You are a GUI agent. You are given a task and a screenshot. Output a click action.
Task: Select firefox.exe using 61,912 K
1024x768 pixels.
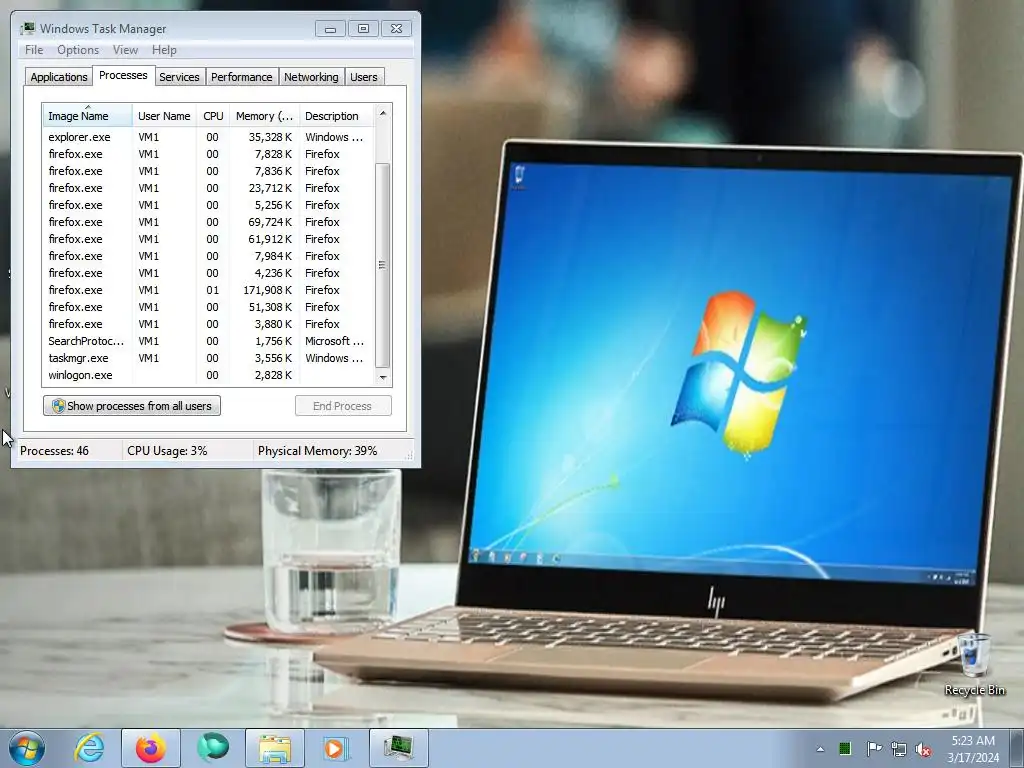tap(208, 239)
